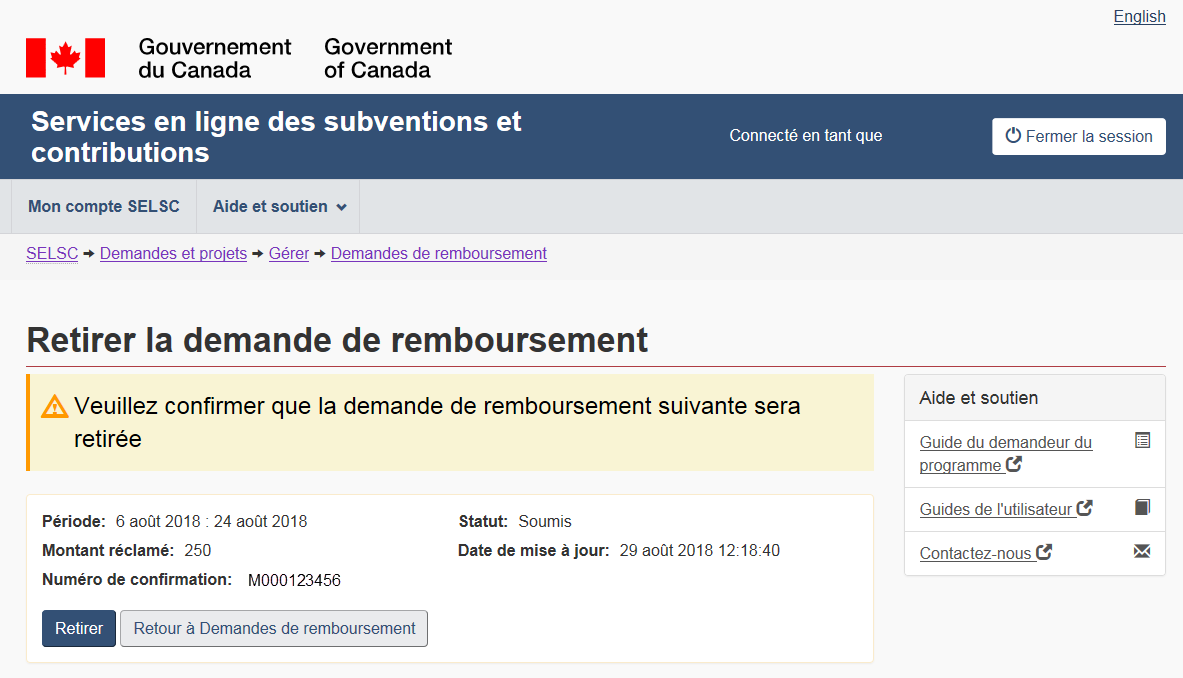Viewport: 1183px width, 678px height.
Task: Click the external-link icon after Contactez-nous
Action: coord(1044,552)
